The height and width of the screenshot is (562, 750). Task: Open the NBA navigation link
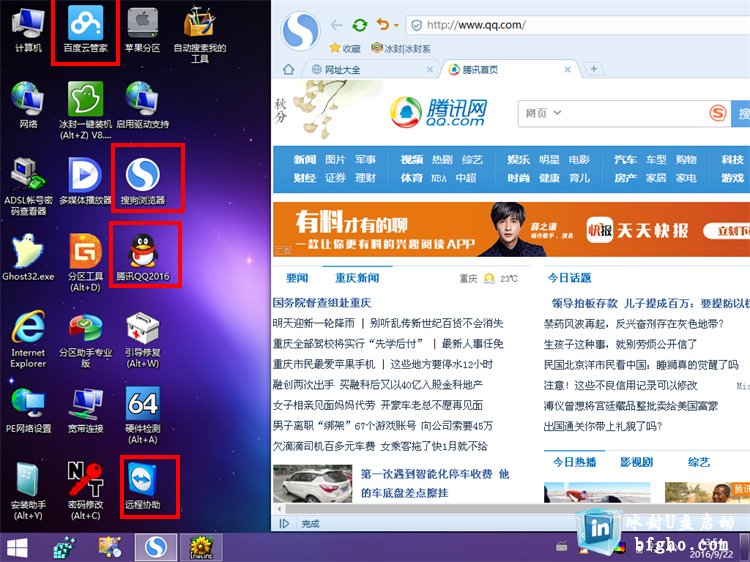point(439,178)
